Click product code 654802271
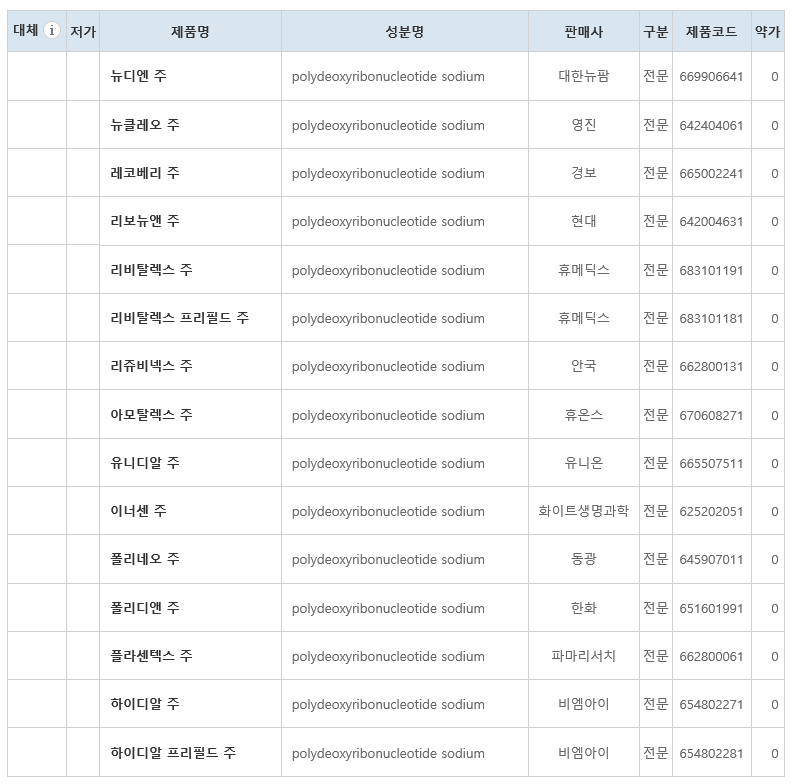 pyautogui.click(x=711, y=705)
